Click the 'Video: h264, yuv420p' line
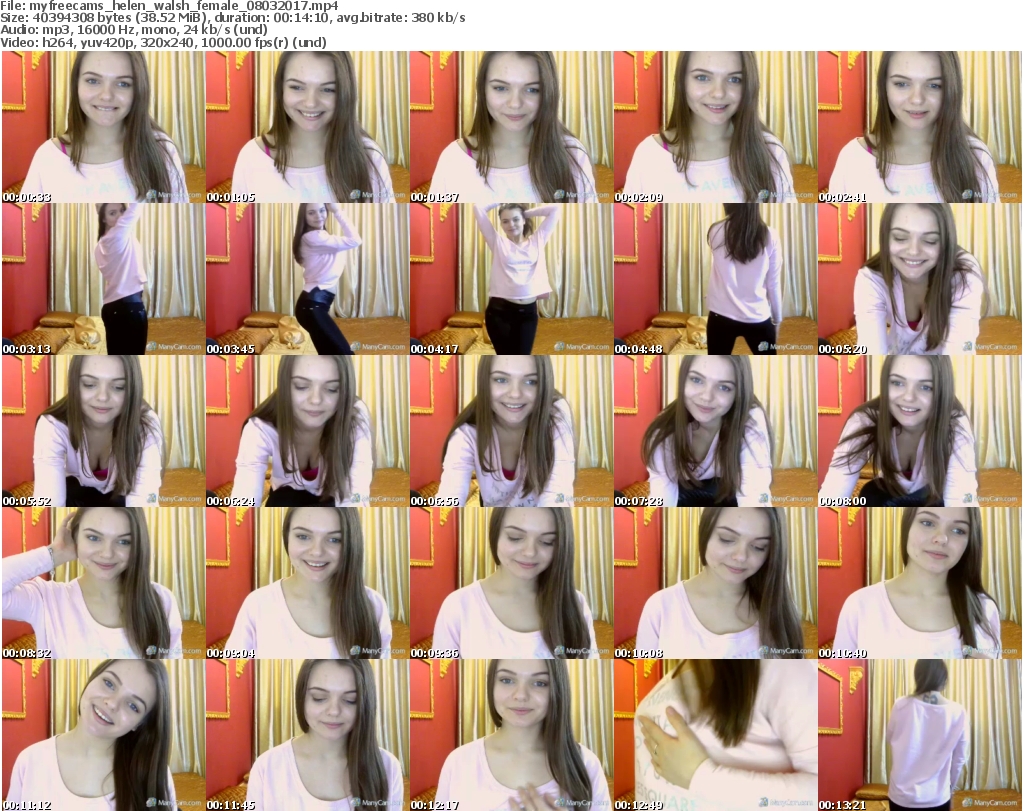 click(164, 42)
